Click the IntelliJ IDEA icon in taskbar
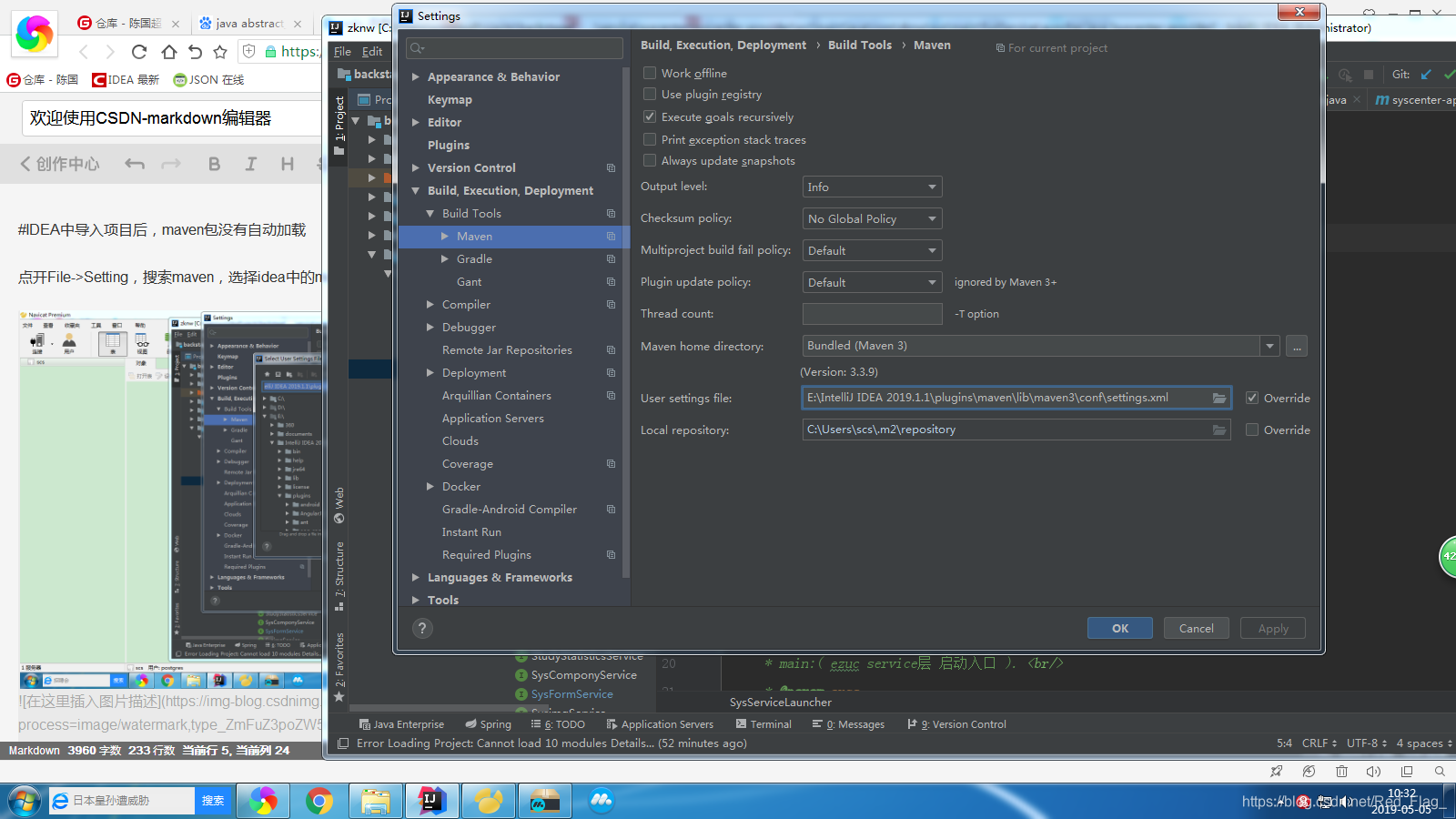Viewport: 1456px width, 819px height. click(430, 801)
